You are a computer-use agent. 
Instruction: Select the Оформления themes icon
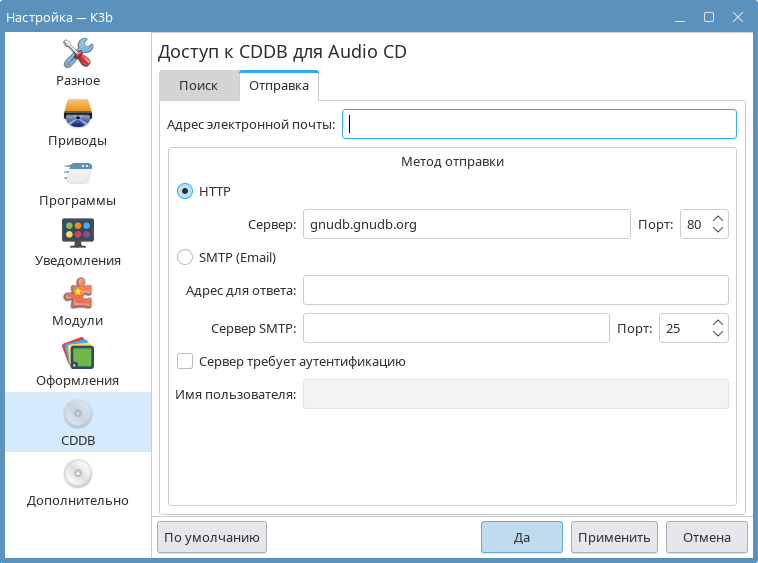click(78, 362)
